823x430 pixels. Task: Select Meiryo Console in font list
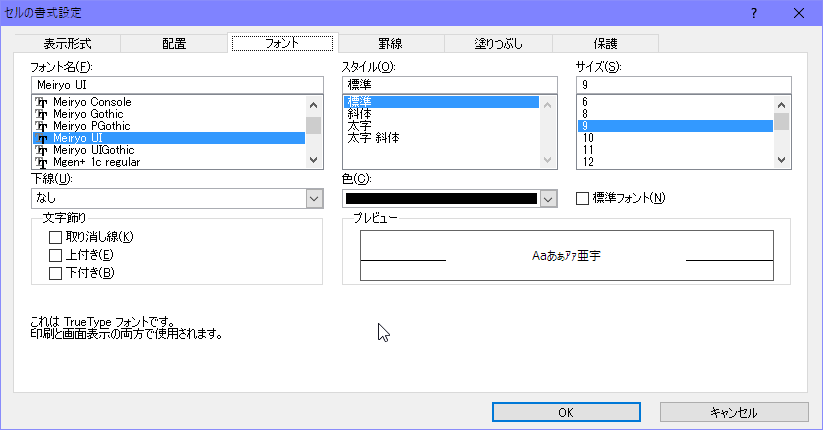click(x=169, y=102)
